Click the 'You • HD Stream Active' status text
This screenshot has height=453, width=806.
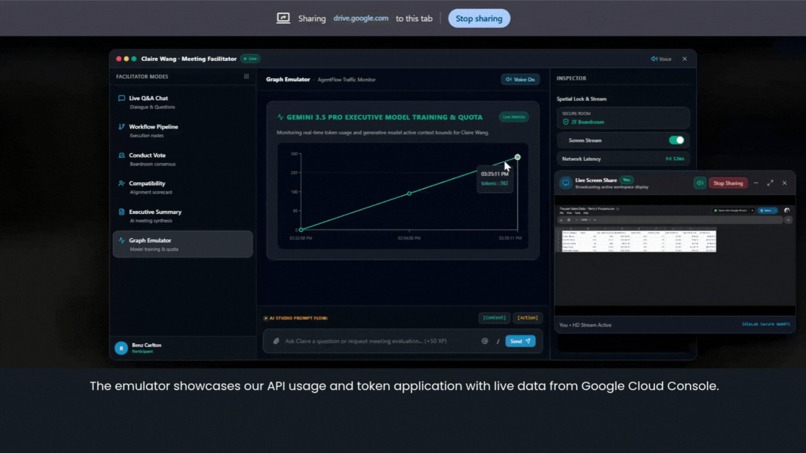pyautogui.click(x=585, y=325)
